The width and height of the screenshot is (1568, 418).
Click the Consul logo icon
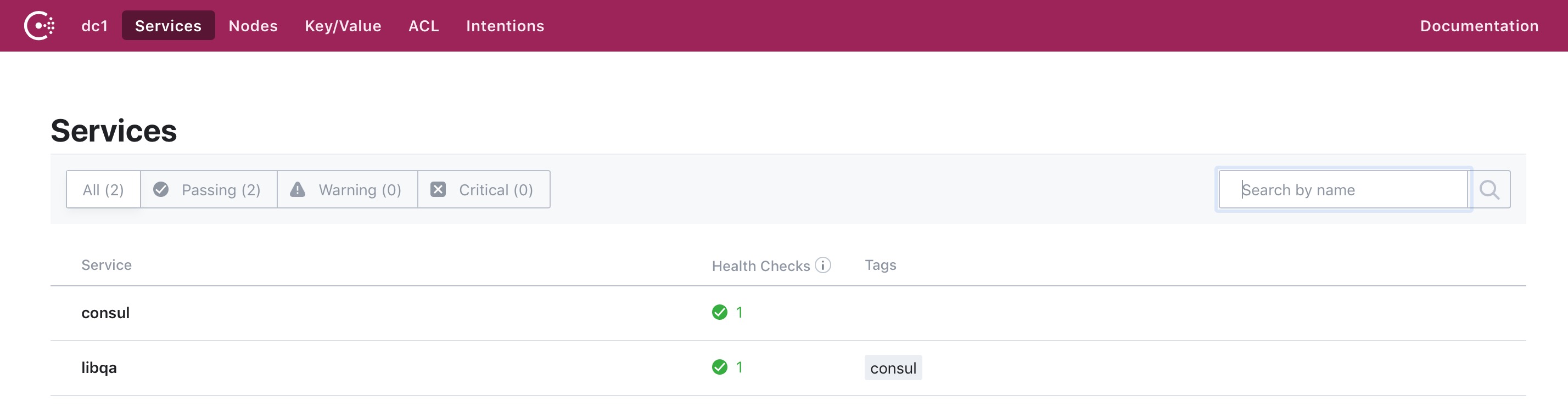click(40, 26)
